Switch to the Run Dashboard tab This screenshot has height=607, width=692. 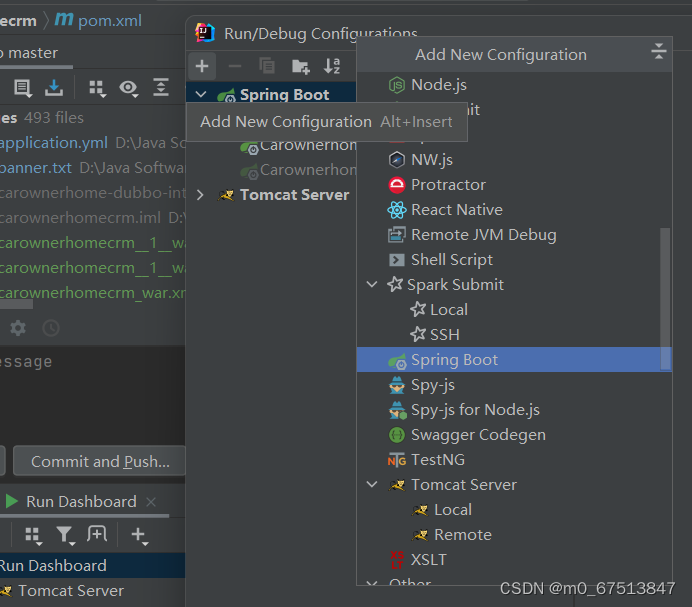81,501
